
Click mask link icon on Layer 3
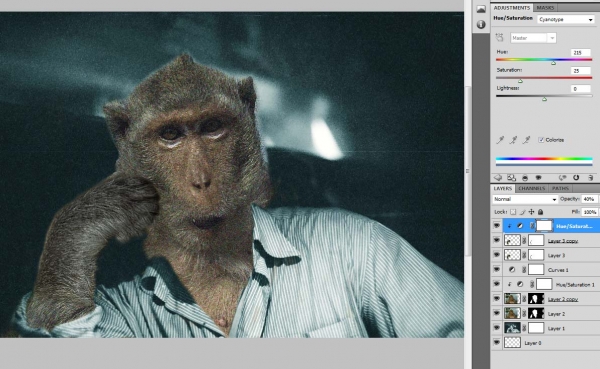(x=524, y=255)
